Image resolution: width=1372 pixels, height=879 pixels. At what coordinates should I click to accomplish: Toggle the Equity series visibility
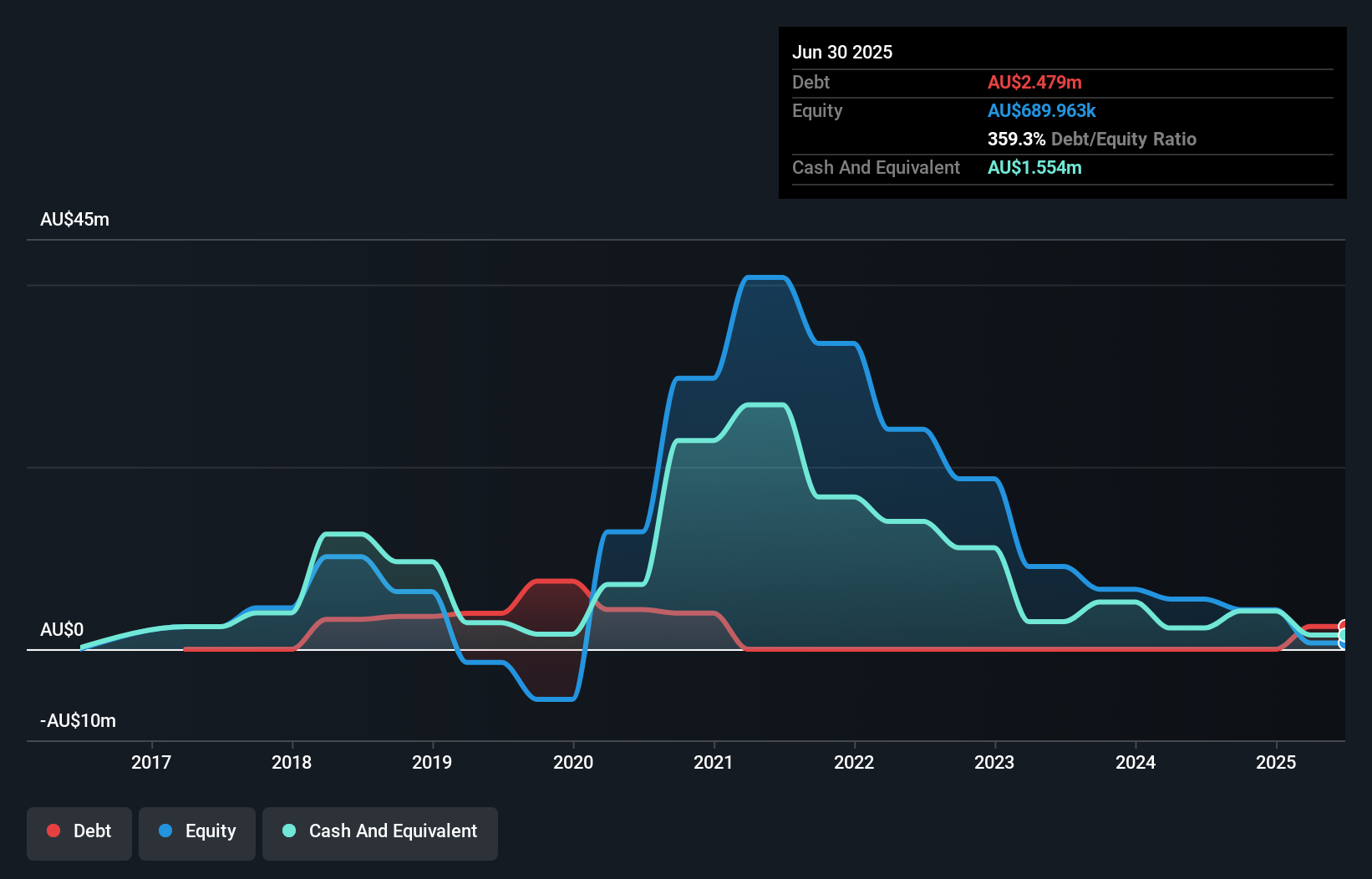[196, 831]
